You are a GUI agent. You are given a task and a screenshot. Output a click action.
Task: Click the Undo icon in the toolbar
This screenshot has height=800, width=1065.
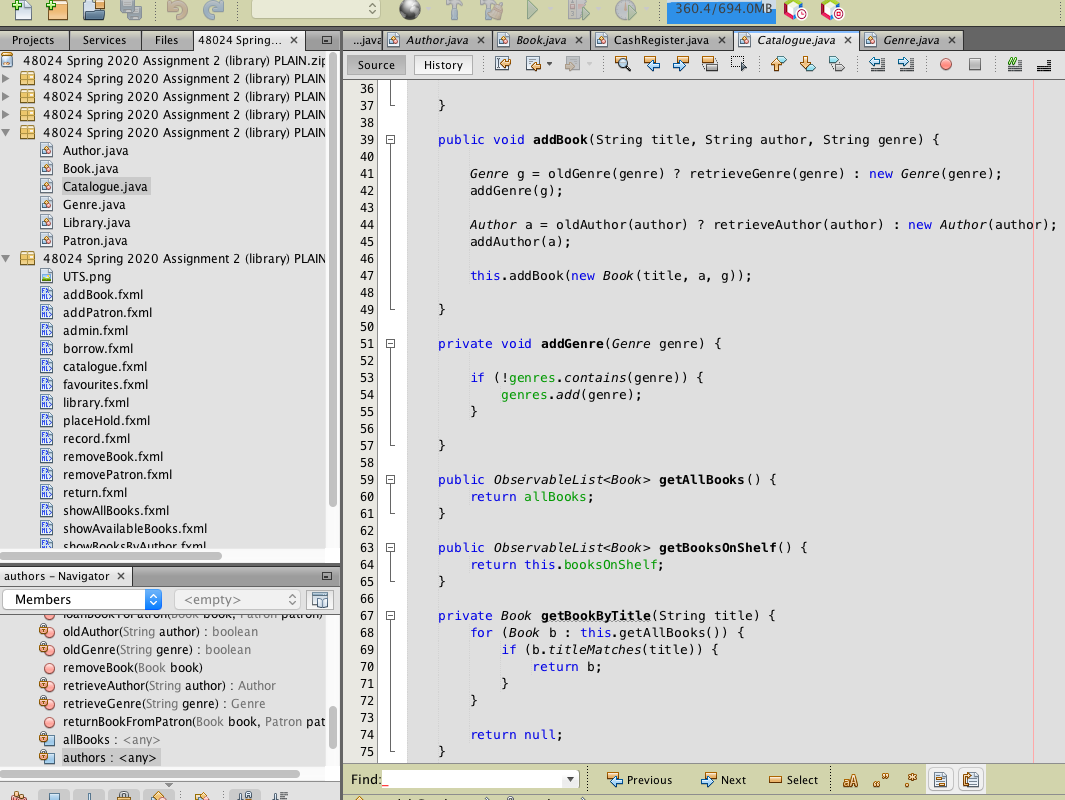click(x=180, y=12)
